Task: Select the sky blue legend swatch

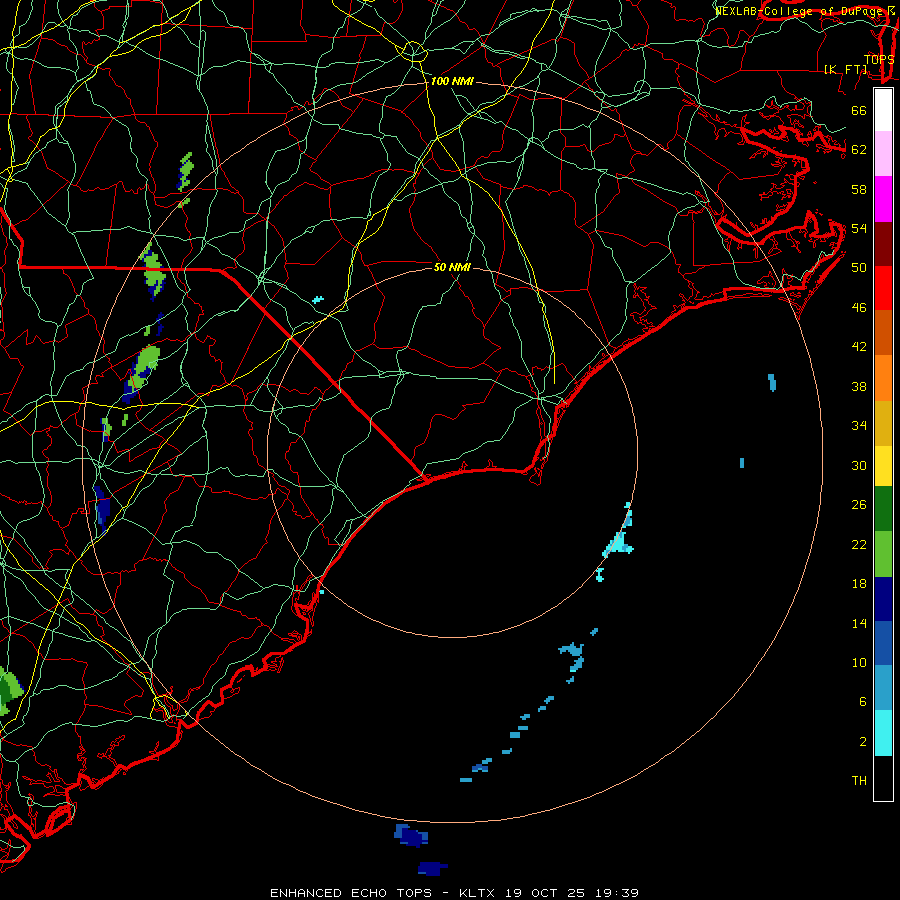Action: tap(883, 688)
